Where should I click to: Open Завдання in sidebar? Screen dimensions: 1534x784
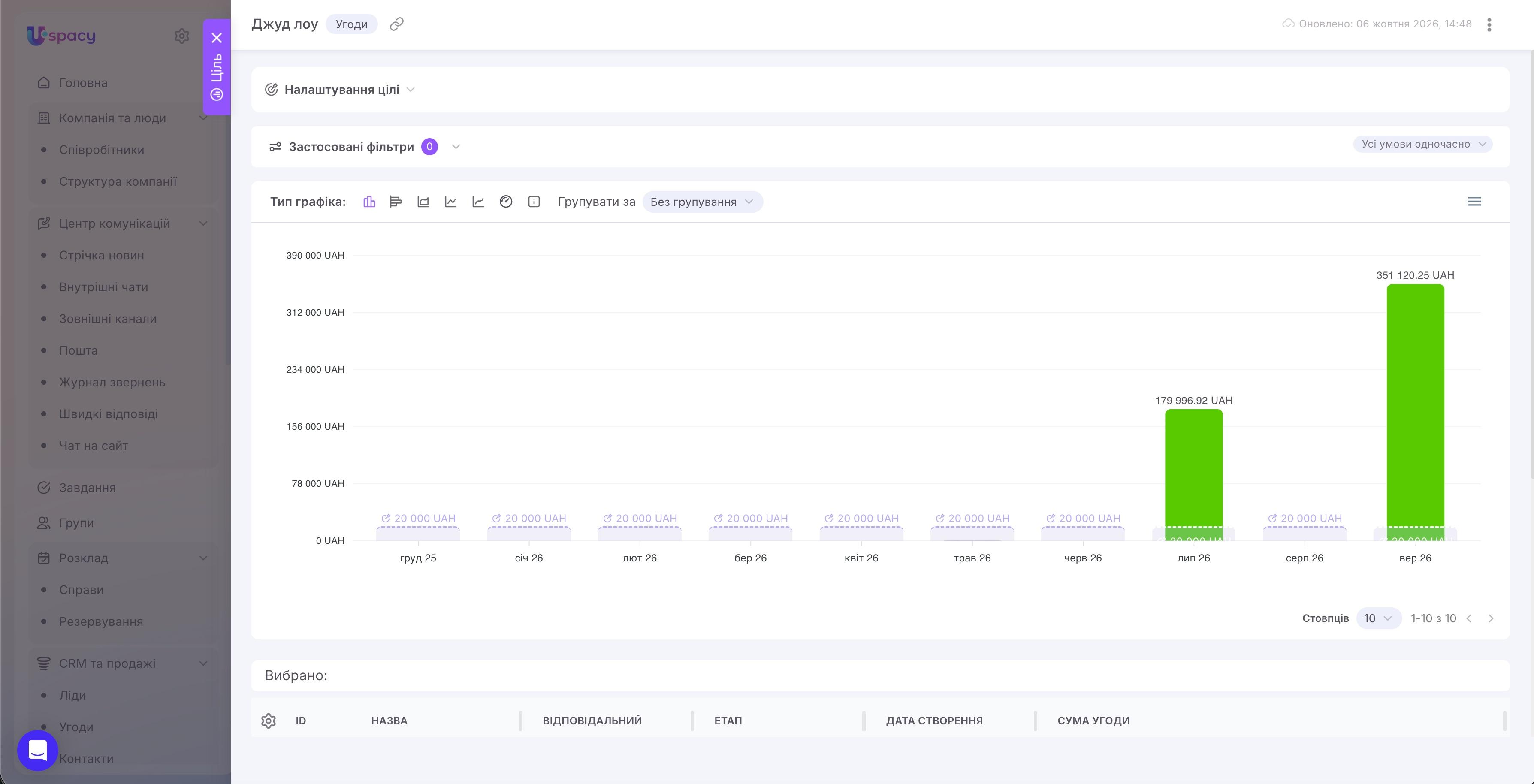(x=88, y=488)
